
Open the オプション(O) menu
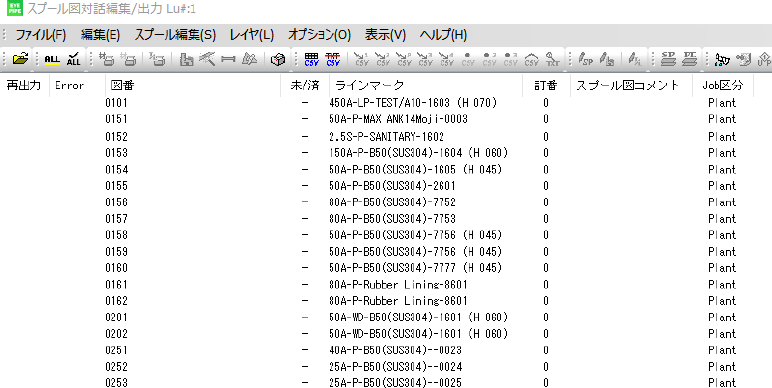(x=320, y=35)
